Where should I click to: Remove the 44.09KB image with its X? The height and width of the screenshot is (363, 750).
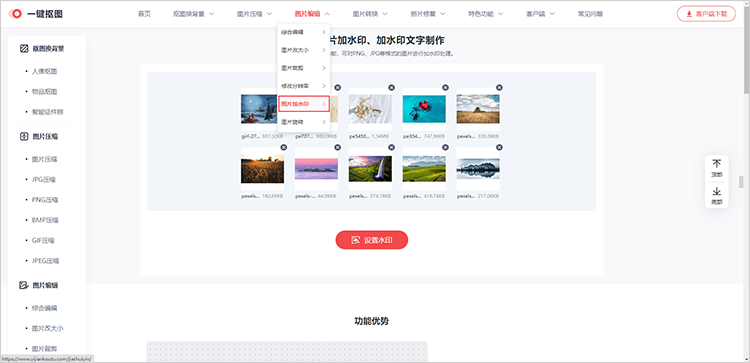coord(338,147)
